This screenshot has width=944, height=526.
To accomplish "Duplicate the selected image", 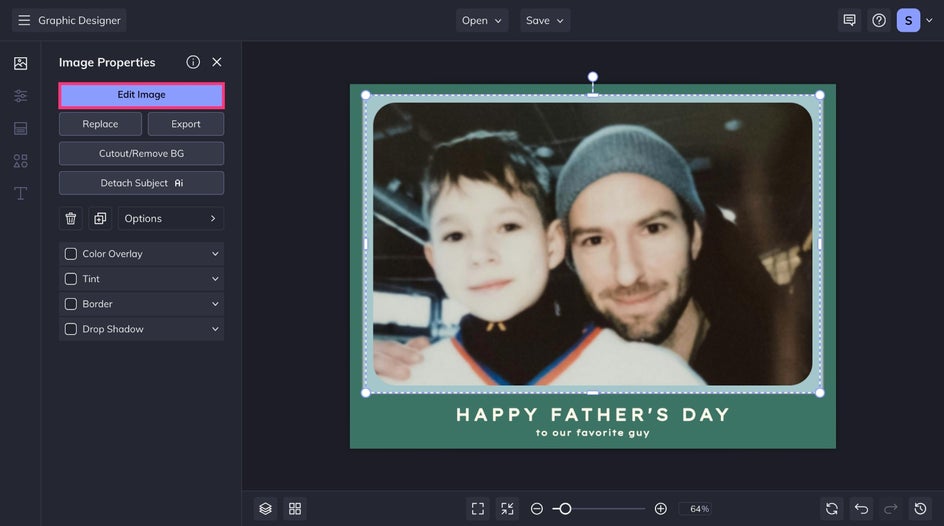I will 100,218.
